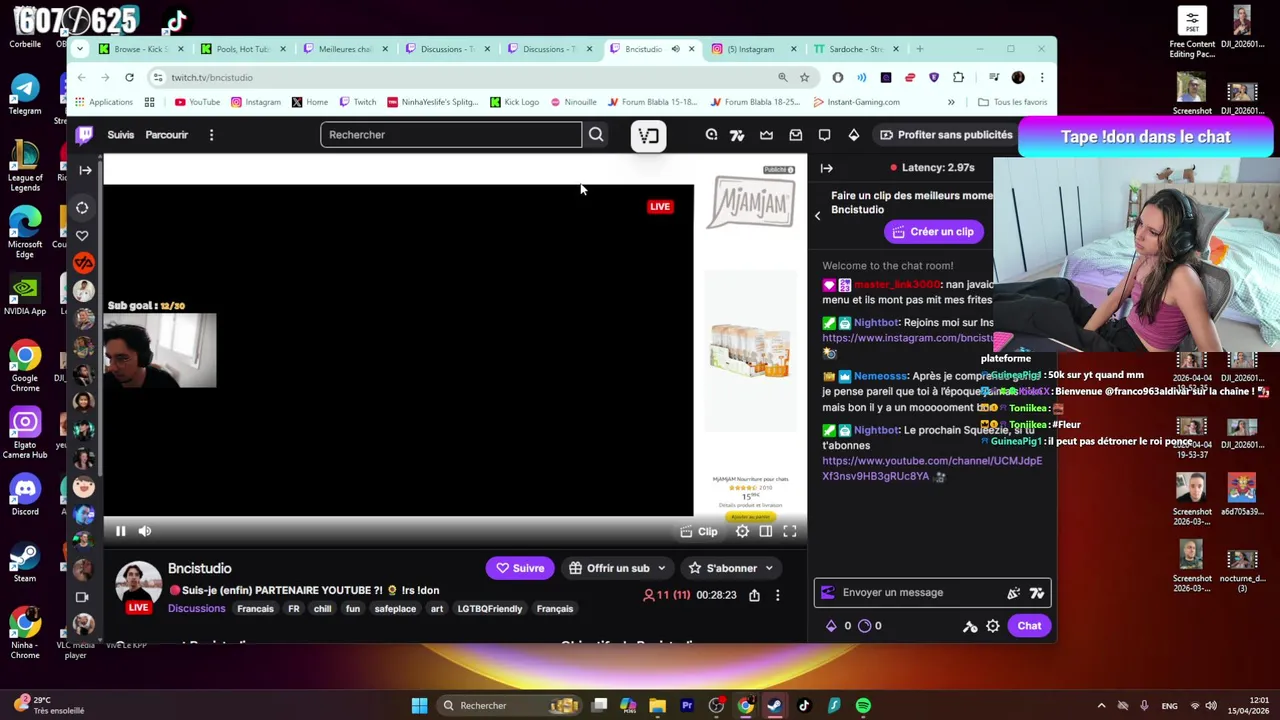Open Discord desktop shortcut
Viewport: 1280px width, 720px height.
coord(25,494)
